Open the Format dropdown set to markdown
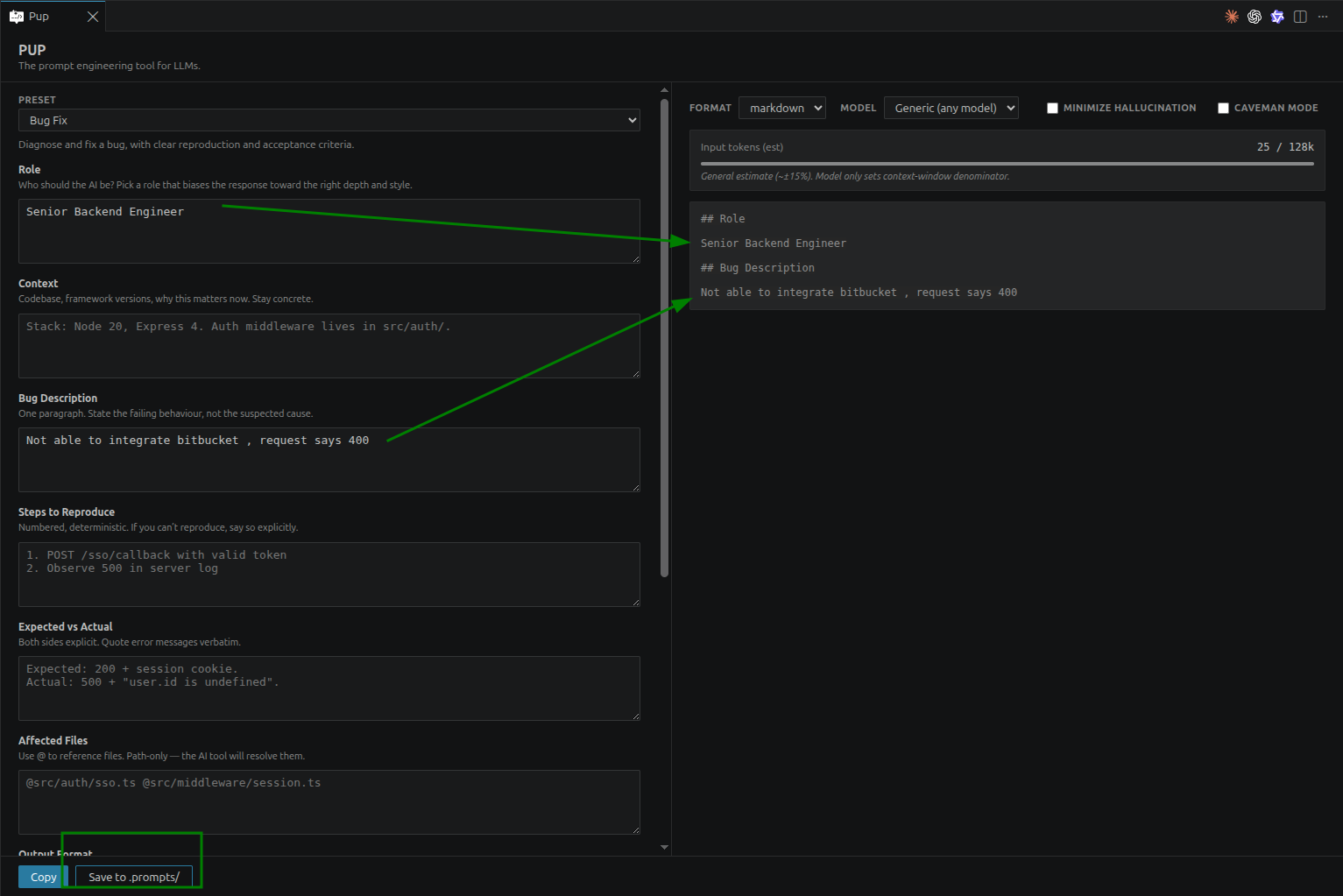This screenshot has width=1343, height=896. [x=782, y=108]
